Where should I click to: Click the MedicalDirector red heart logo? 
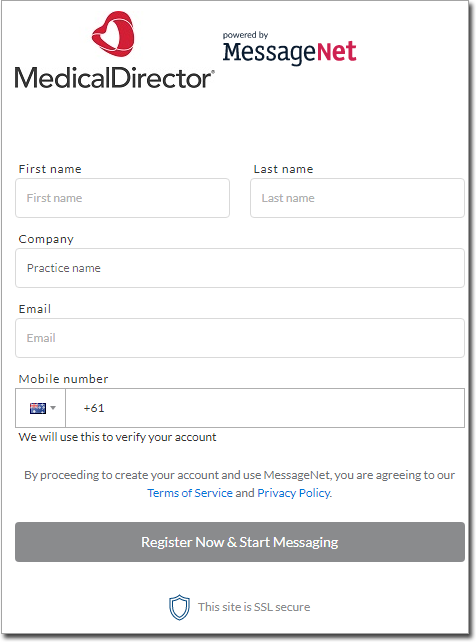coord(113,34)
